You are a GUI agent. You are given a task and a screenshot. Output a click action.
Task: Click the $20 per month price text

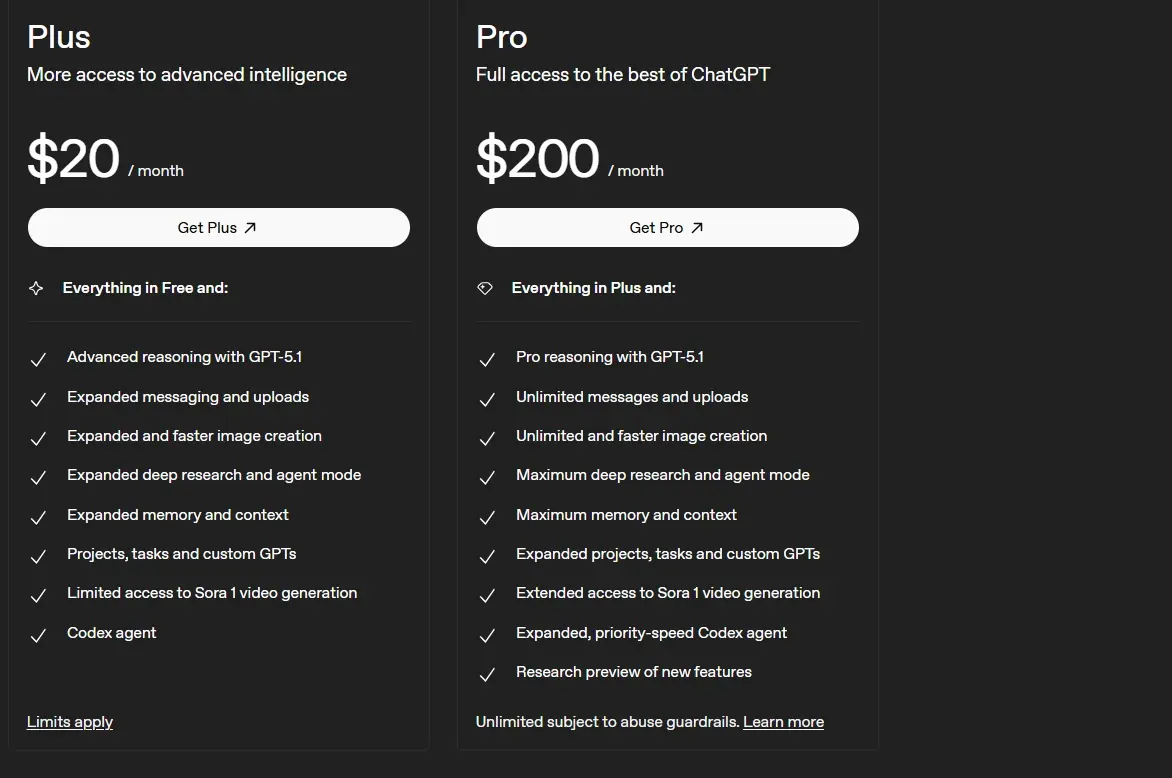click(105, 160)
